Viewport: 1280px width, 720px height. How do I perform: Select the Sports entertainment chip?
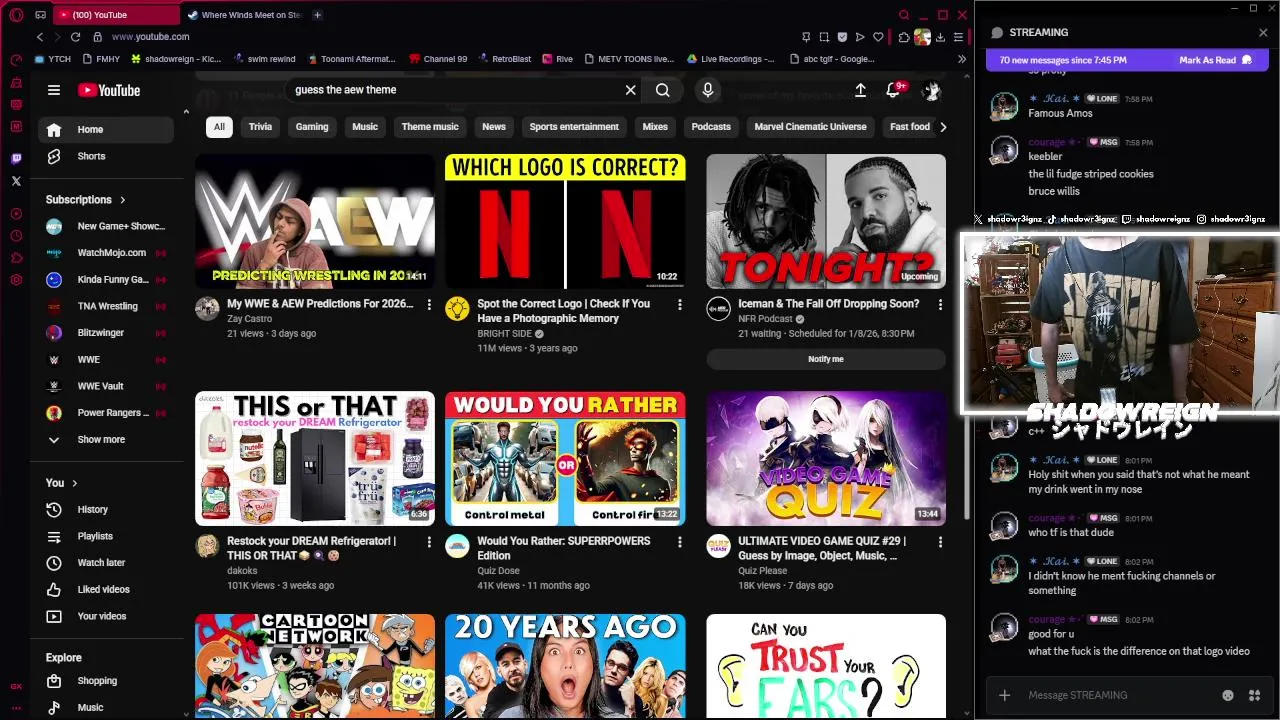click(x=574, y=127)
